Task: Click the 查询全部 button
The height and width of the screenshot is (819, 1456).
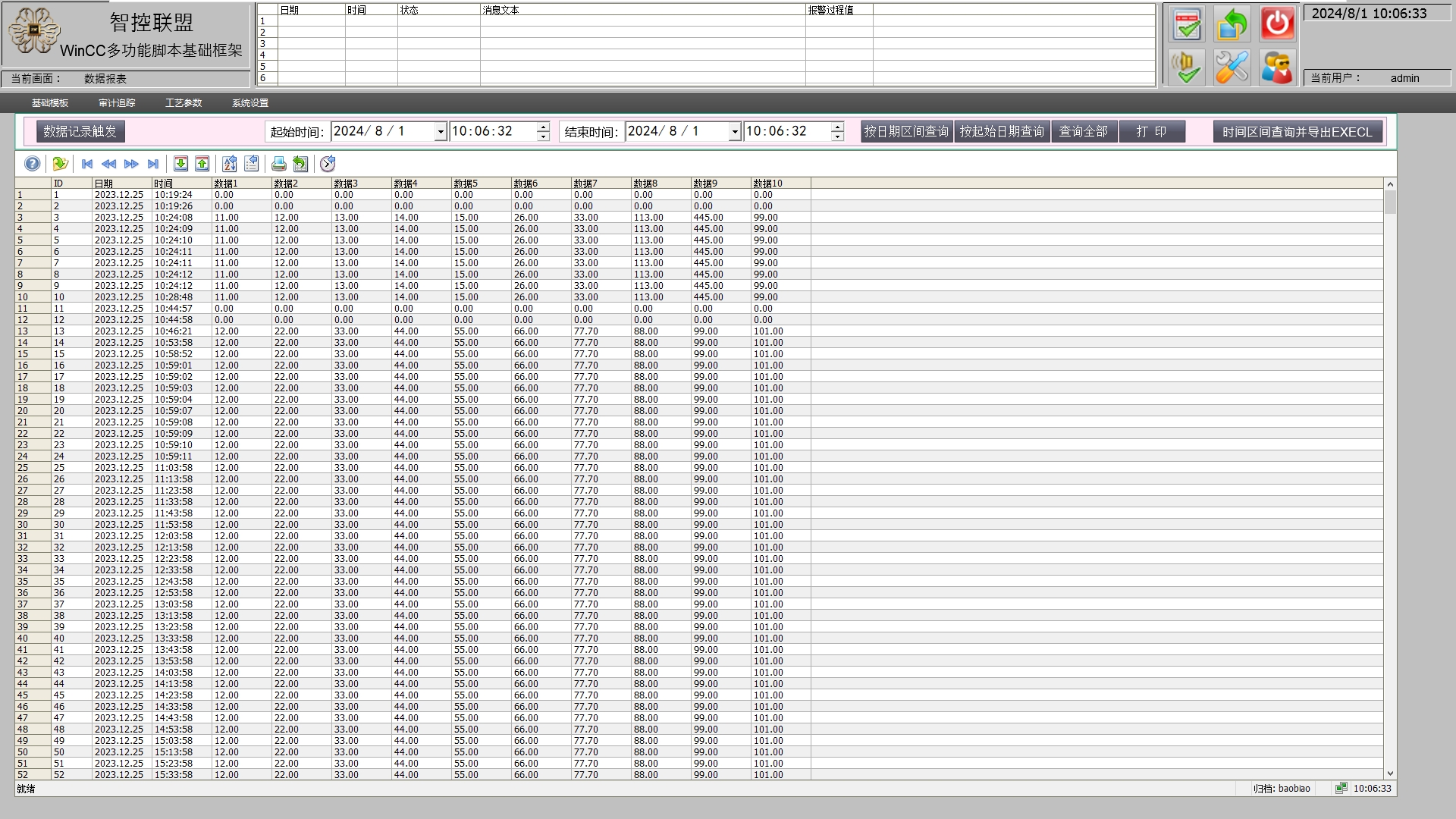Action: pos(1083,132)
